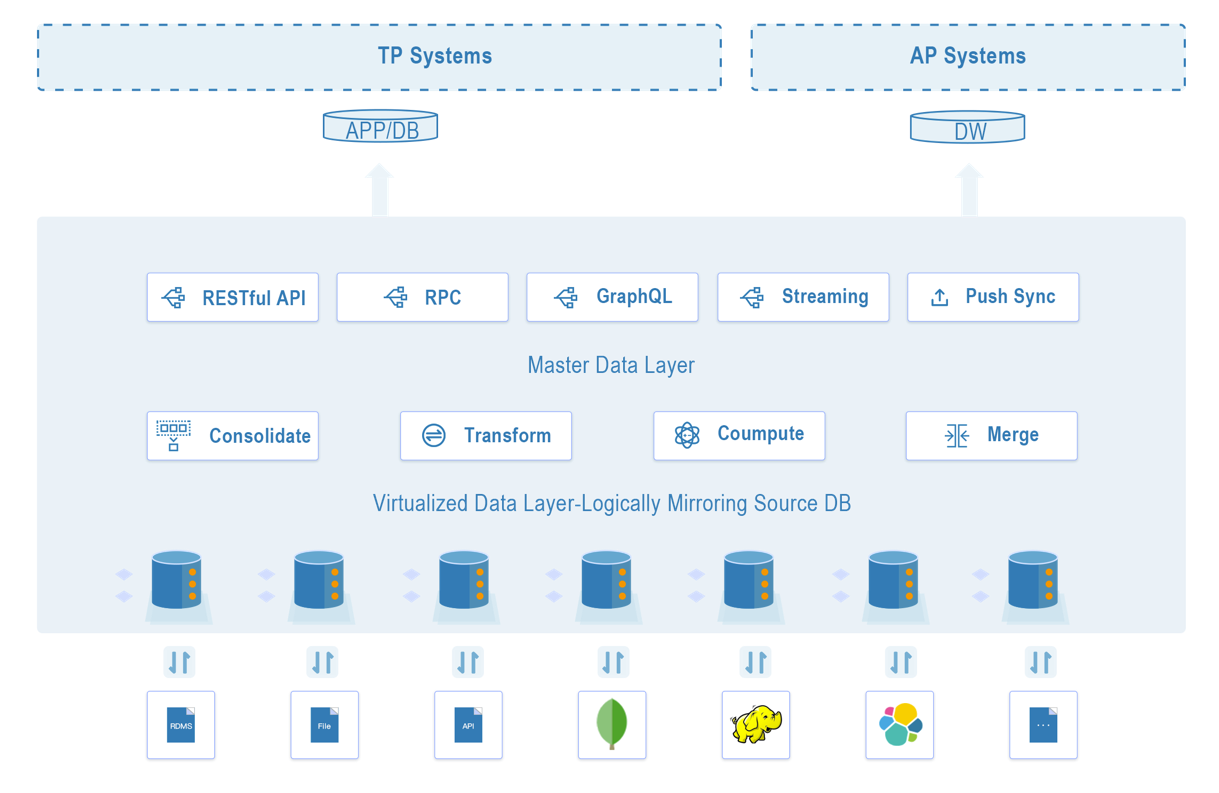The image size is (1219, 793).
Task: Click the Transform swap-arrows icon
Action: click(434, 435)
